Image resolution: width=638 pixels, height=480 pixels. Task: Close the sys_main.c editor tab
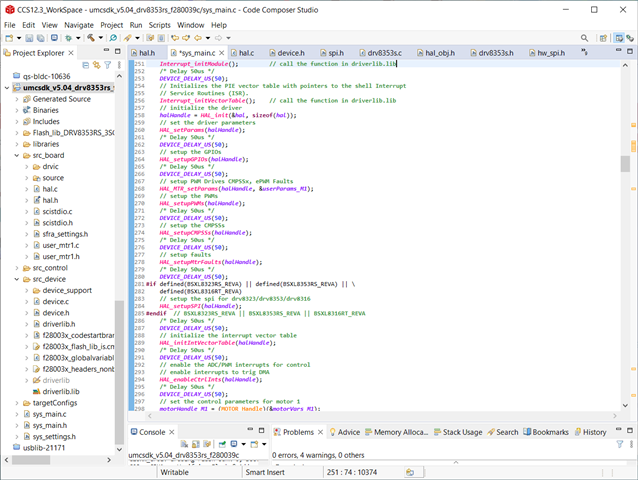point(221,53)
